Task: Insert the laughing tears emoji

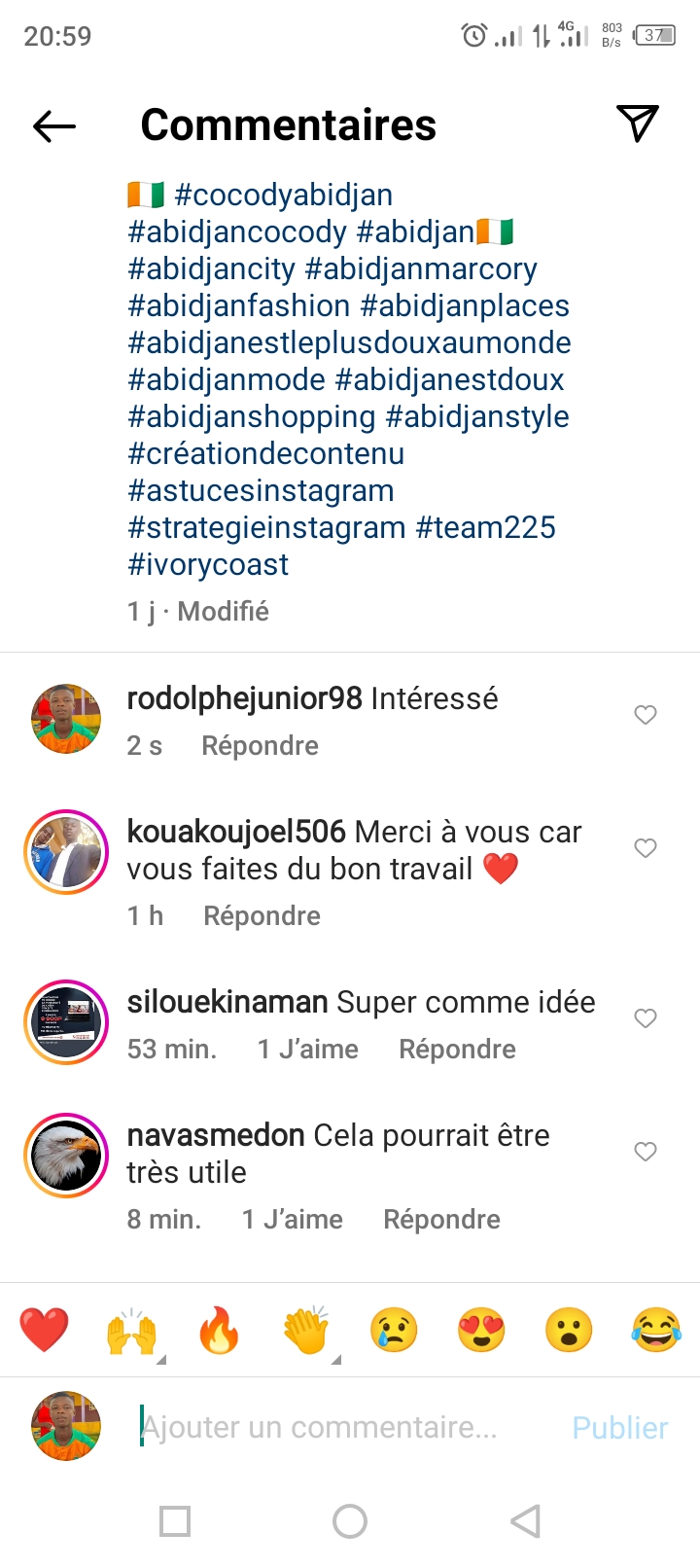Action: click(656, 1330)
